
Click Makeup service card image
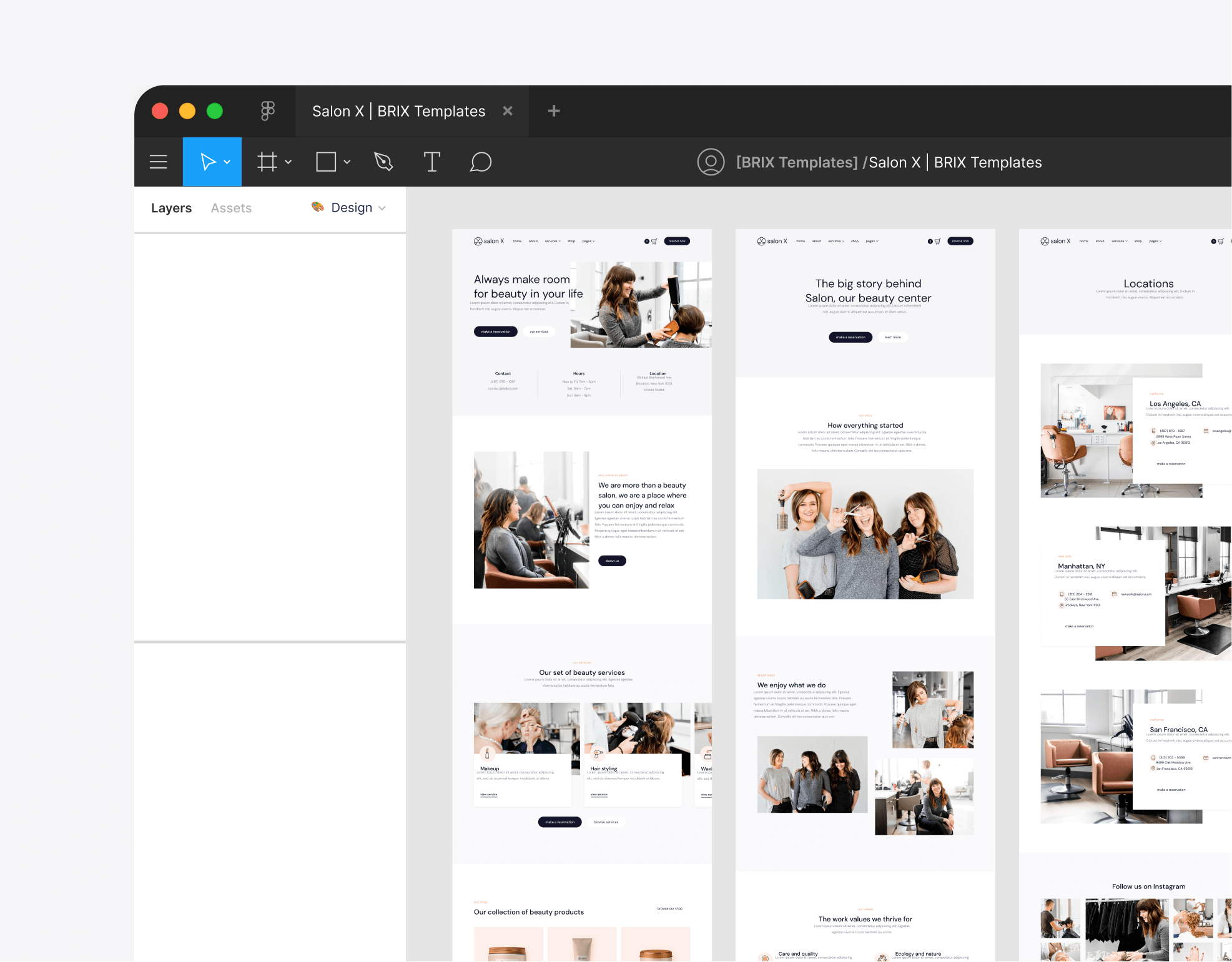526,729
